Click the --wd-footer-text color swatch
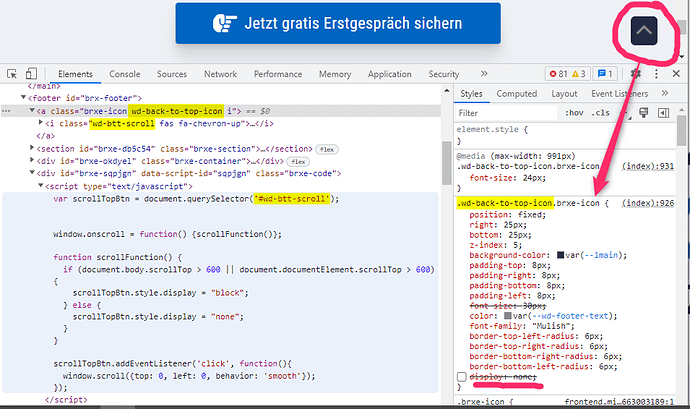 pos(507,316)
